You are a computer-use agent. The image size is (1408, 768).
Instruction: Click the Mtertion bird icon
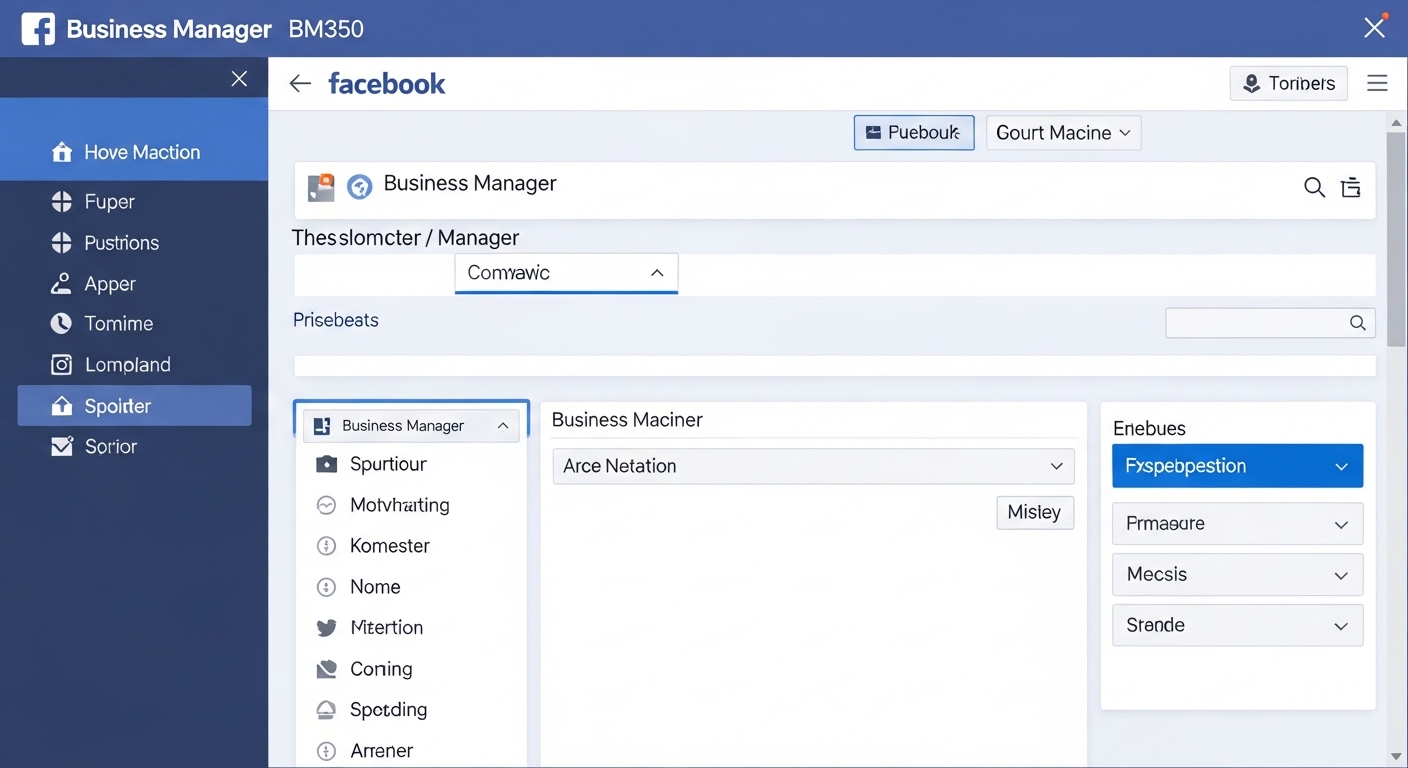[x=326, y=628]
